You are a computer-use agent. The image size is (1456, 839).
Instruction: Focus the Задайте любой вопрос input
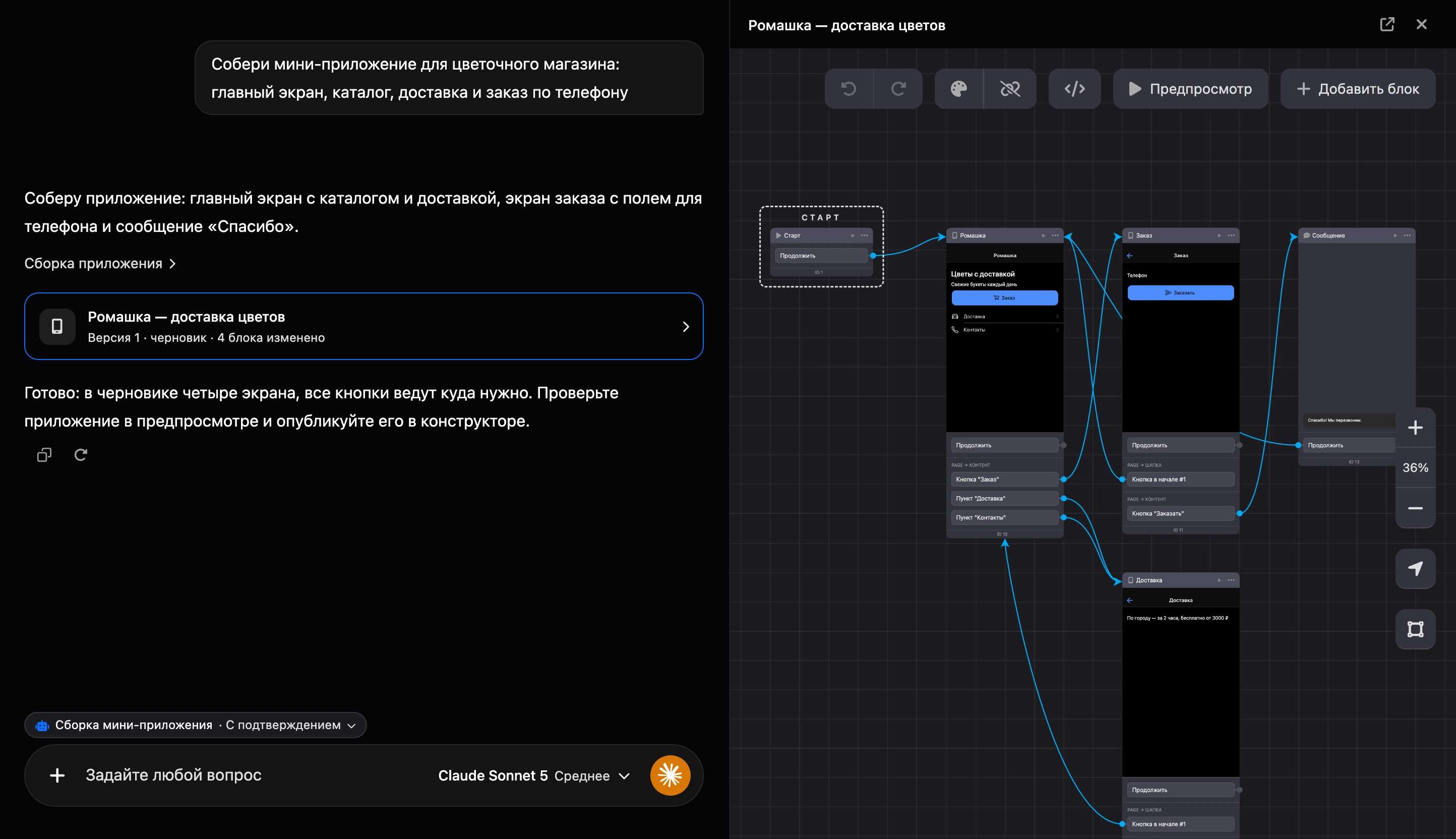[x=173, y=775]
